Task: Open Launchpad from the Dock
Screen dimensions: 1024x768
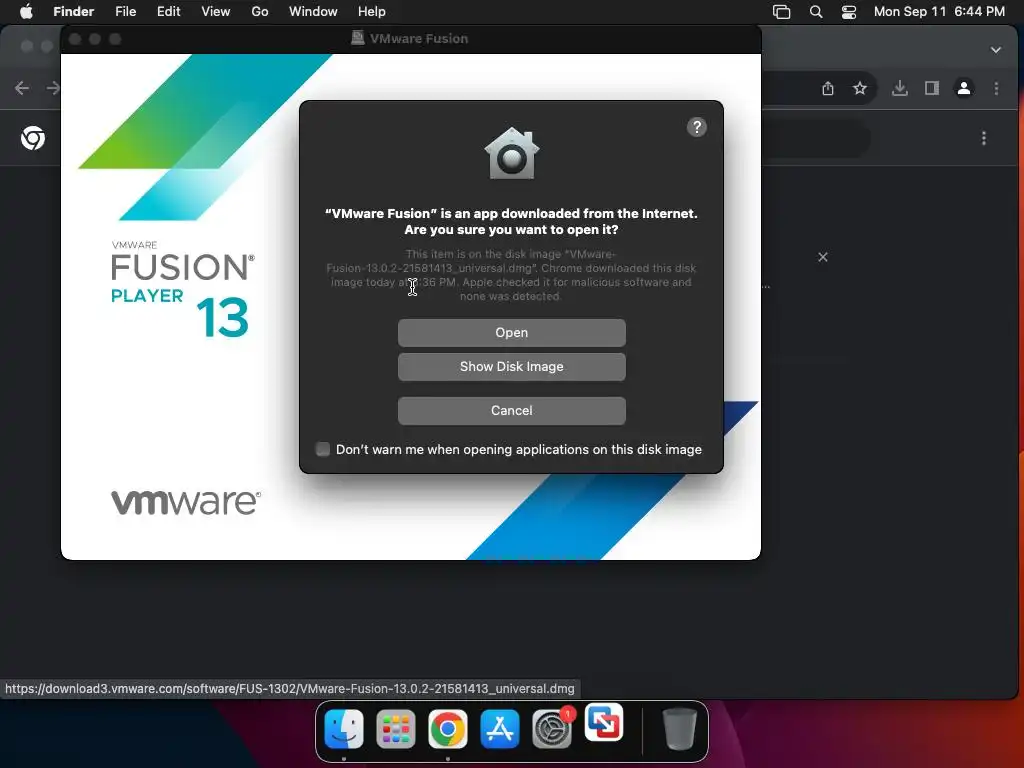Action: [x=396, y=728]
